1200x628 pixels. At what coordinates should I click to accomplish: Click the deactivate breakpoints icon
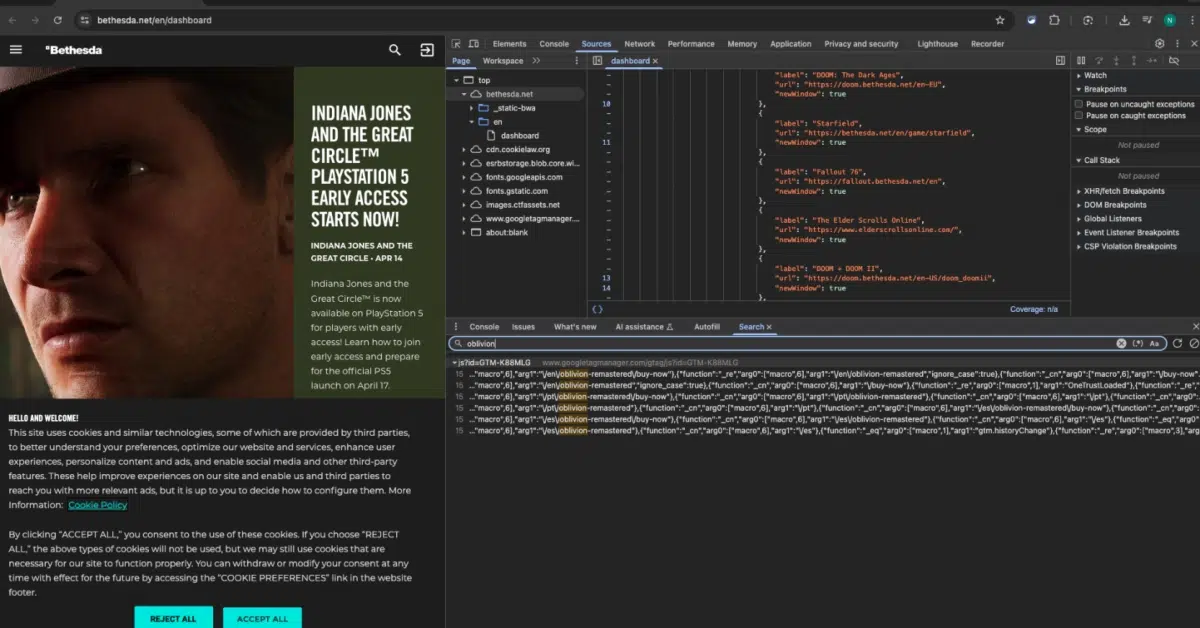point(1175,61)
